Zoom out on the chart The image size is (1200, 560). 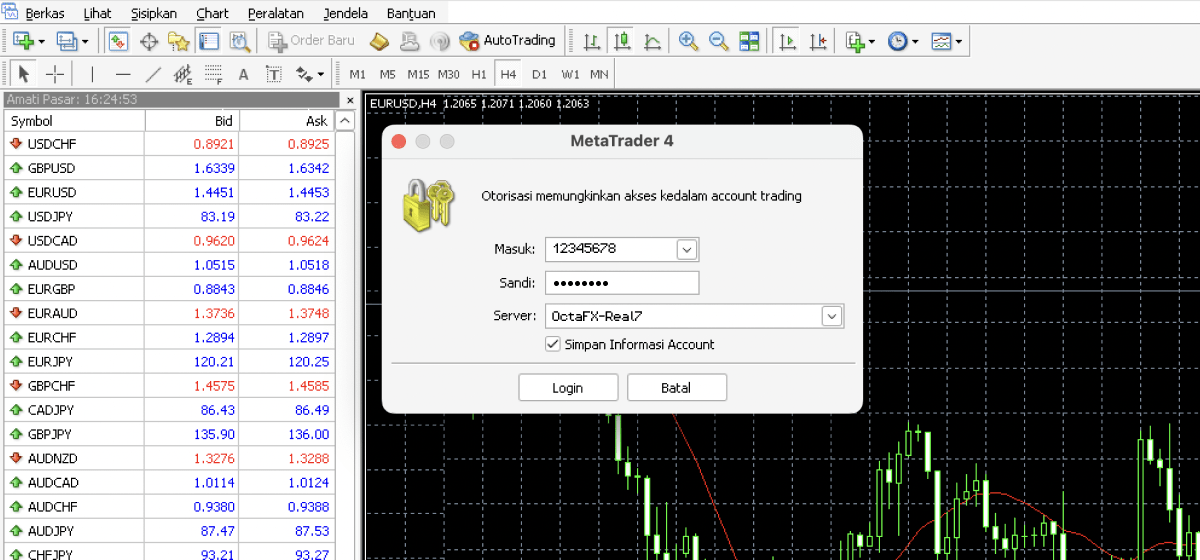pyautogui.click(x=718, y=41)
